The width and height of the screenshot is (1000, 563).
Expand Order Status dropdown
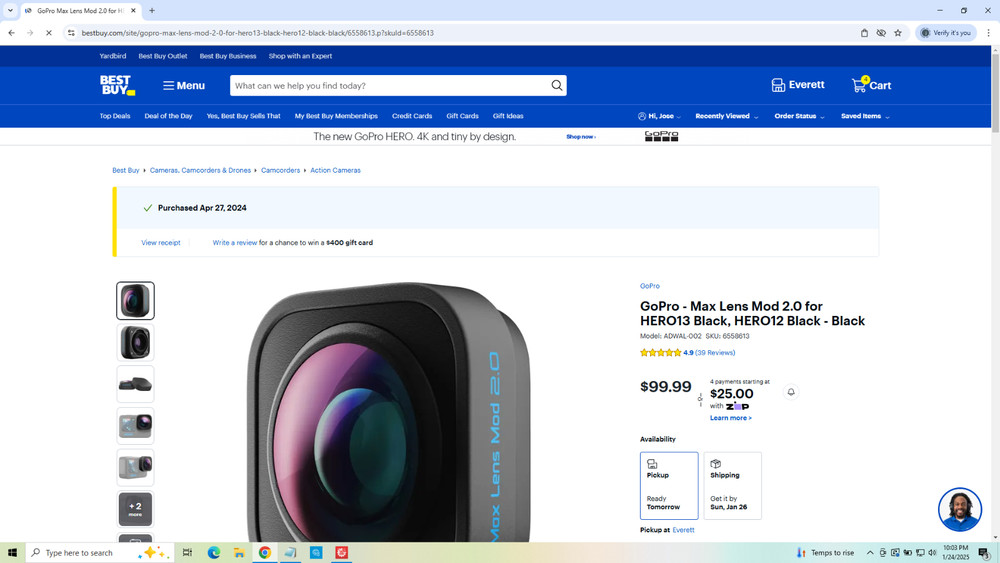pyautogui.click(x=799, y=116)
